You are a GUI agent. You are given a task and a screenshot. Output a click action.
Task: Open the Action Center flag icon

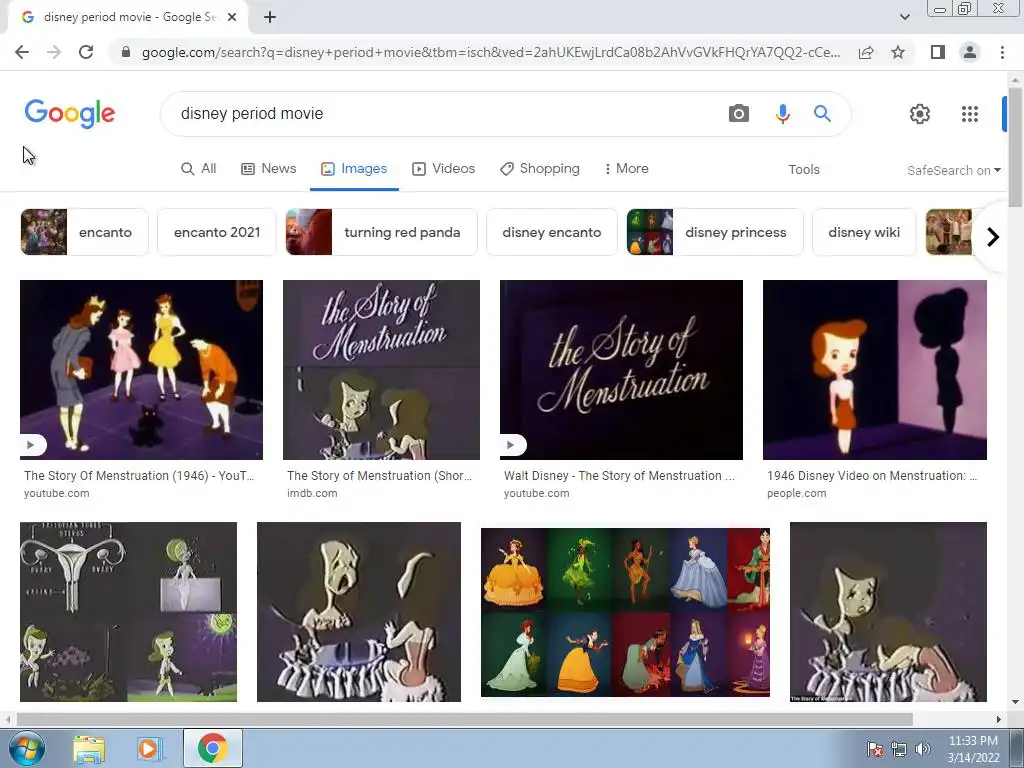(875, 749)
